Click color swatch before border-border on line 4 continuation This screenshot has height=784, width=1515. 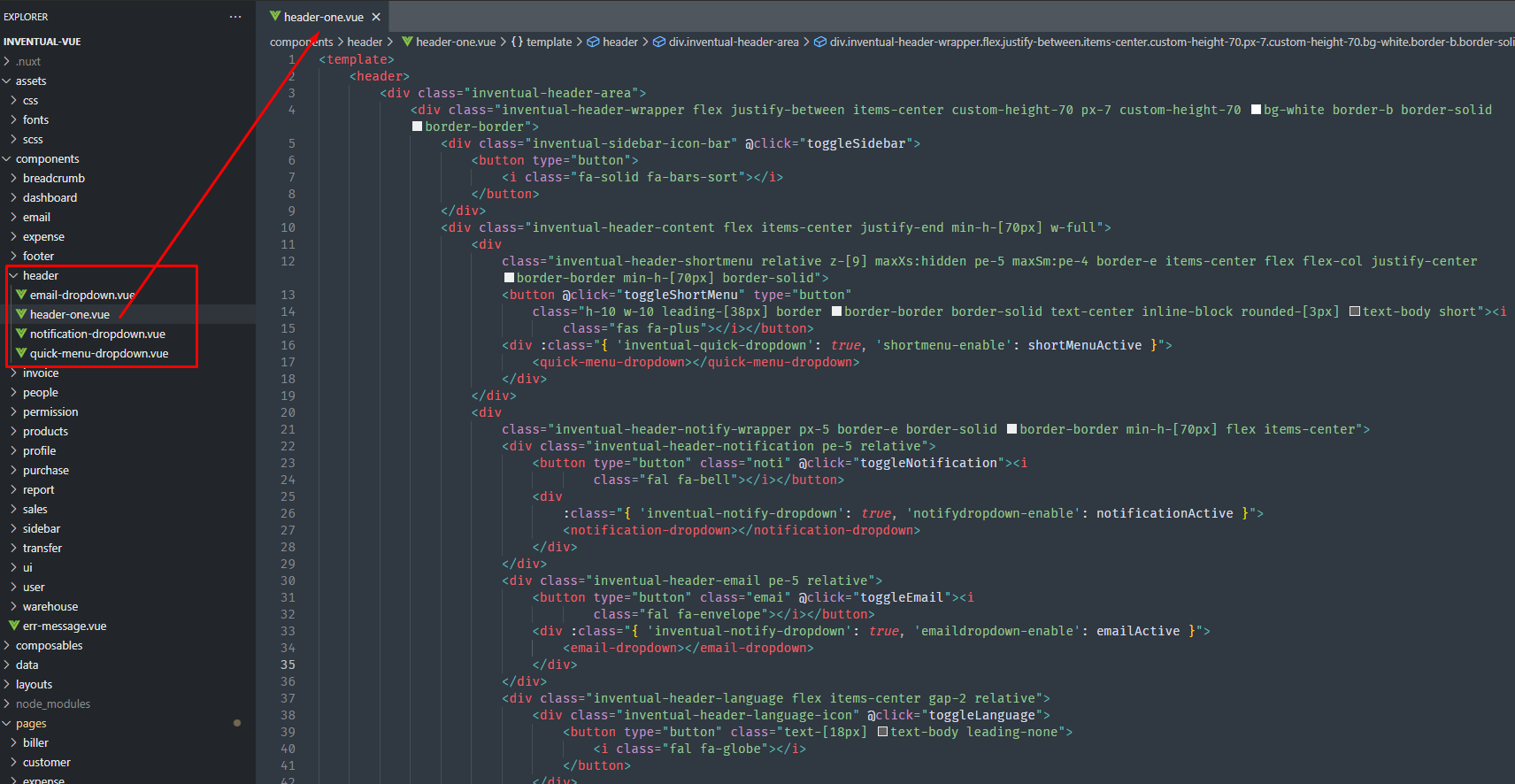coord(417,127)
